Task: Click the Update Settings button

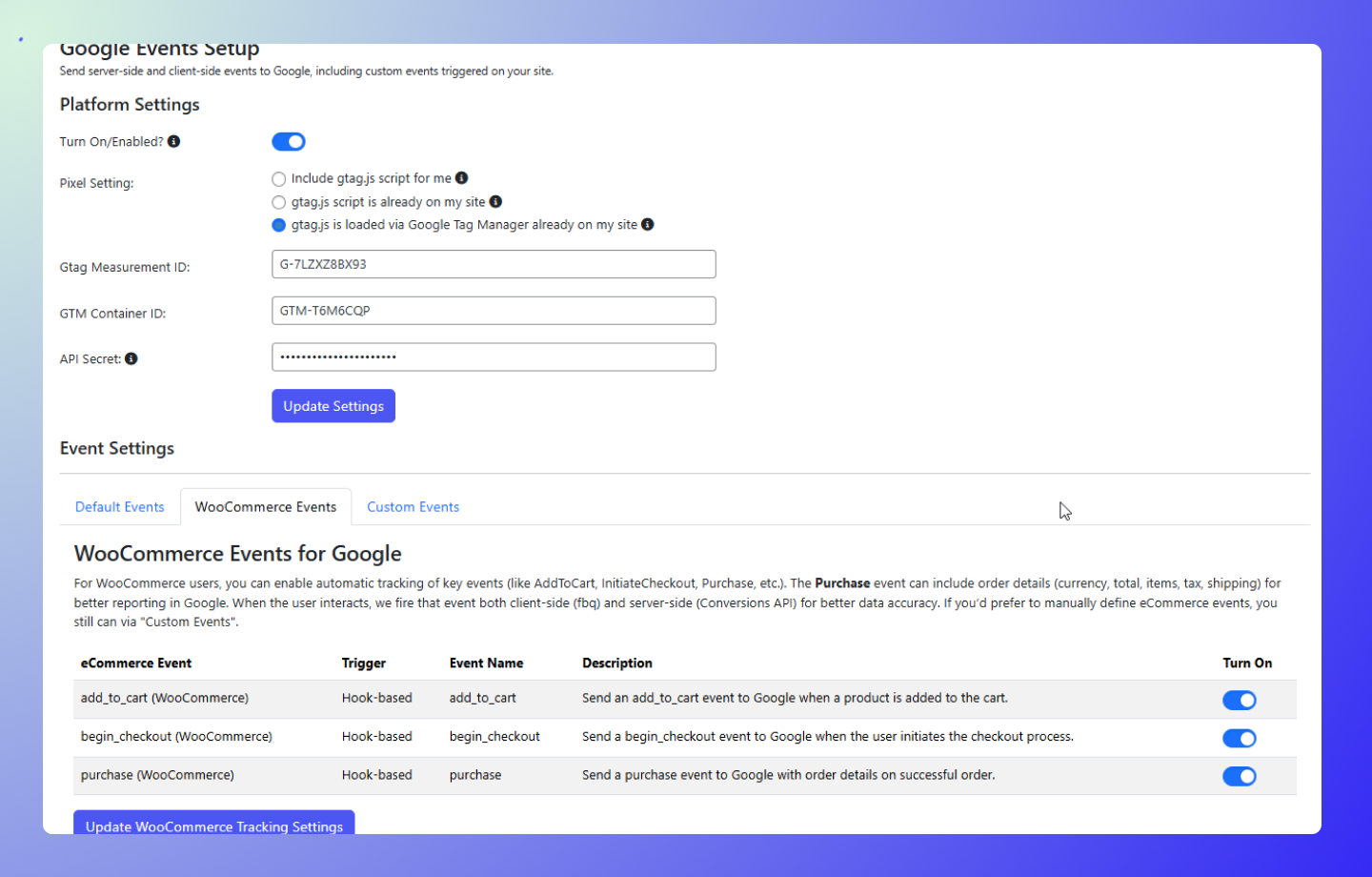Action: pyautogui.click(x=333, y=406)
